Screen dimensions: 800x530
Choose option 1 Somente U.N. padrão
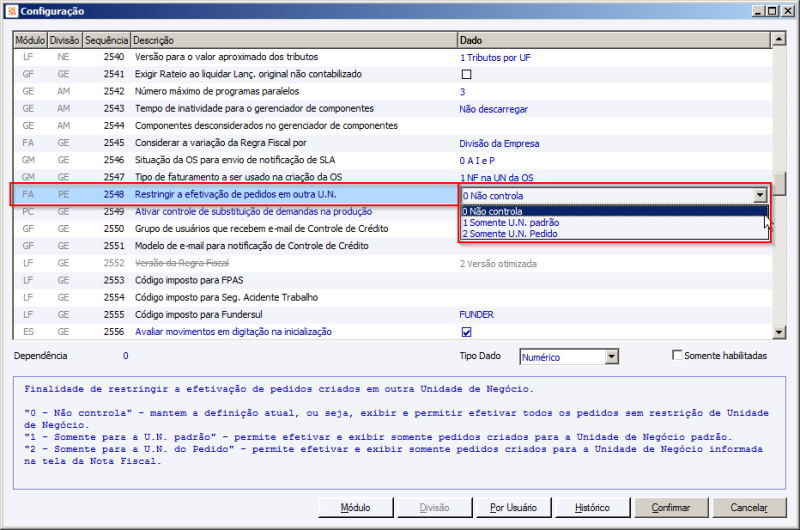[614, 222]
